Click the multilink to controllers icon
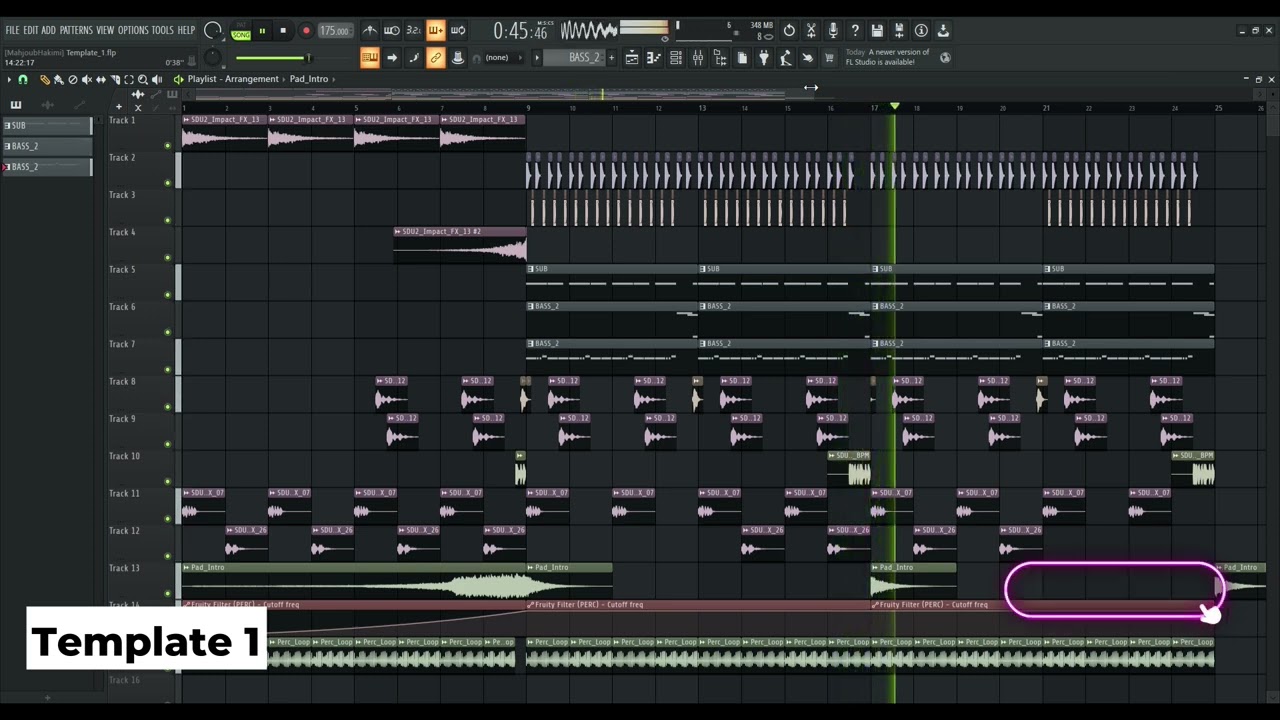 coord(457,58)
